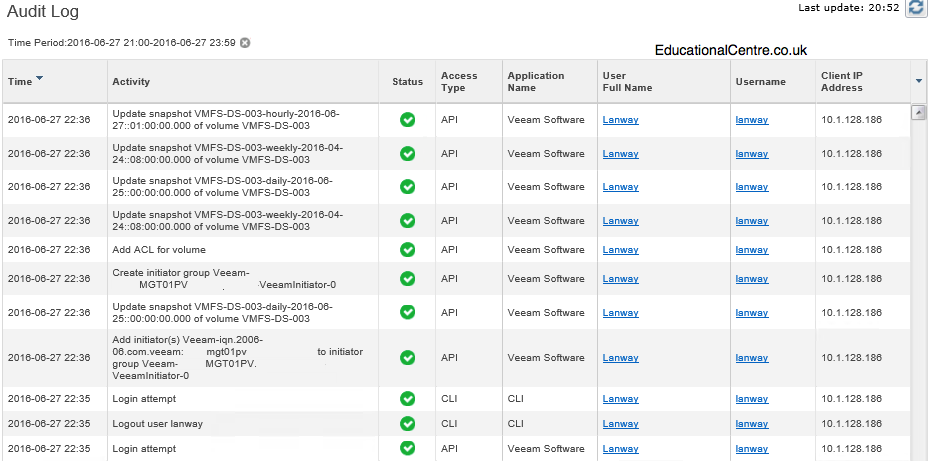Viewport: 930px width, 461px height.
Task: Toggle the Time column sort arrow
Action: point(39,78)
